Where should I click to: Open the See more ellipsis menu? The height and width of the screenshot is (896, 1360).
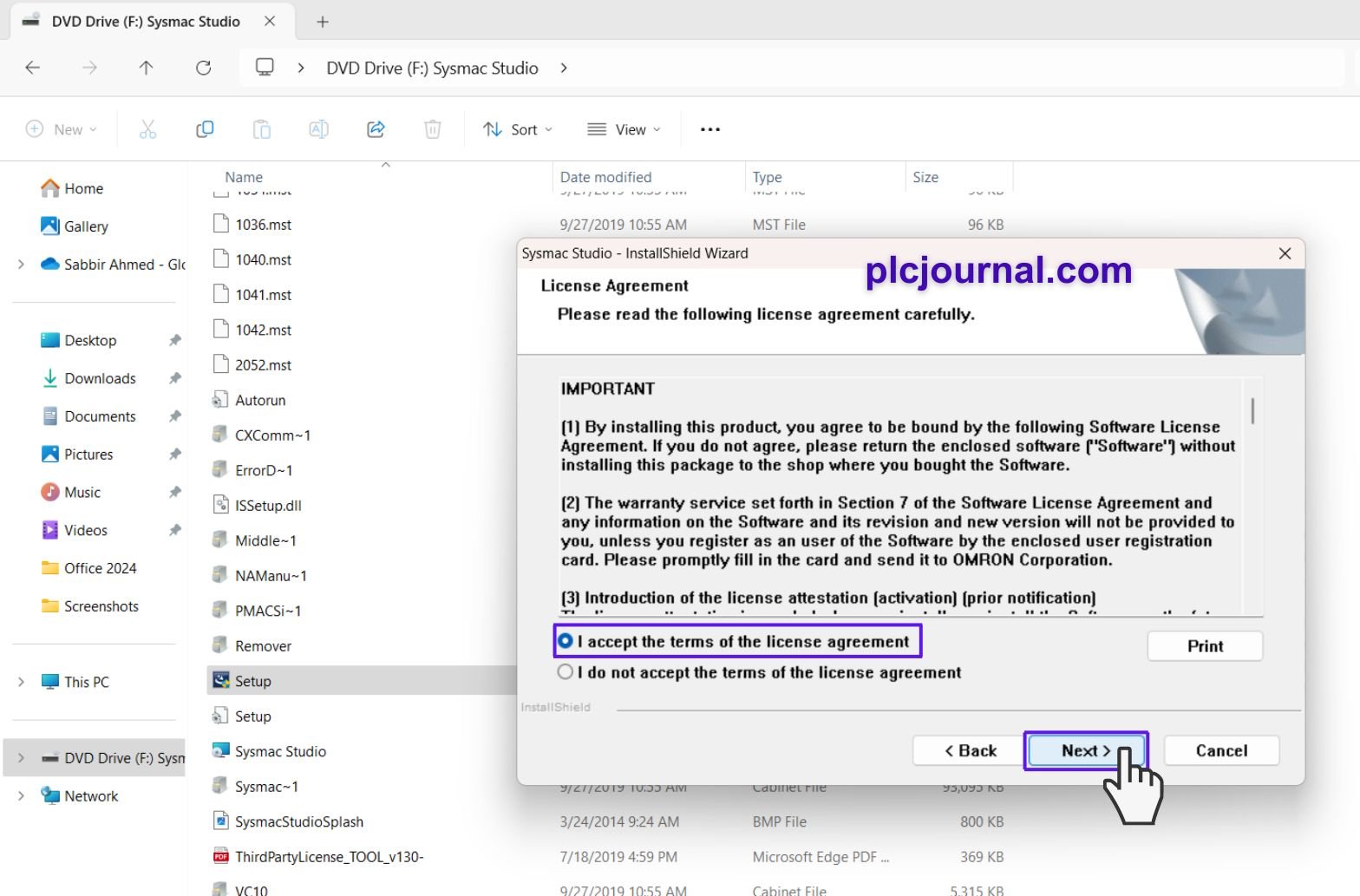coord(709,129)
